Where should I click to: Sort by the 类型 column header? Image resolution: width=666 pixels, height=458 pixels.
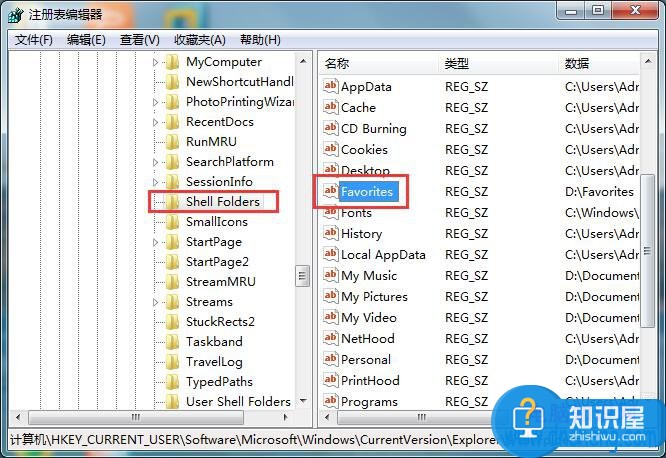[456, 63]
